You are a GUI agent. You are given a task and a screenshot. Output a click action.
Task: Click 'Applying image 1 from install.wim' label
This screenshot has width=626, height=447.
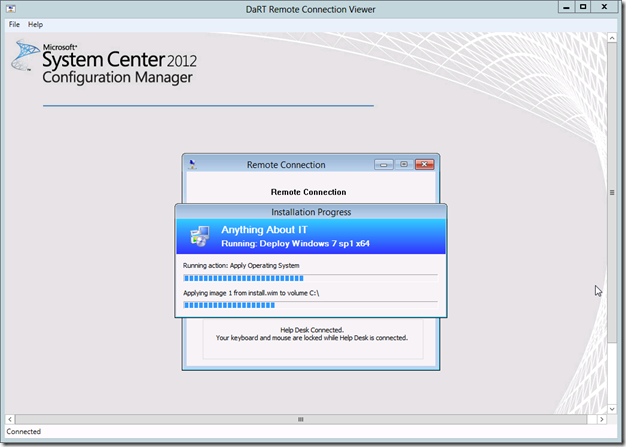point(251,293)
